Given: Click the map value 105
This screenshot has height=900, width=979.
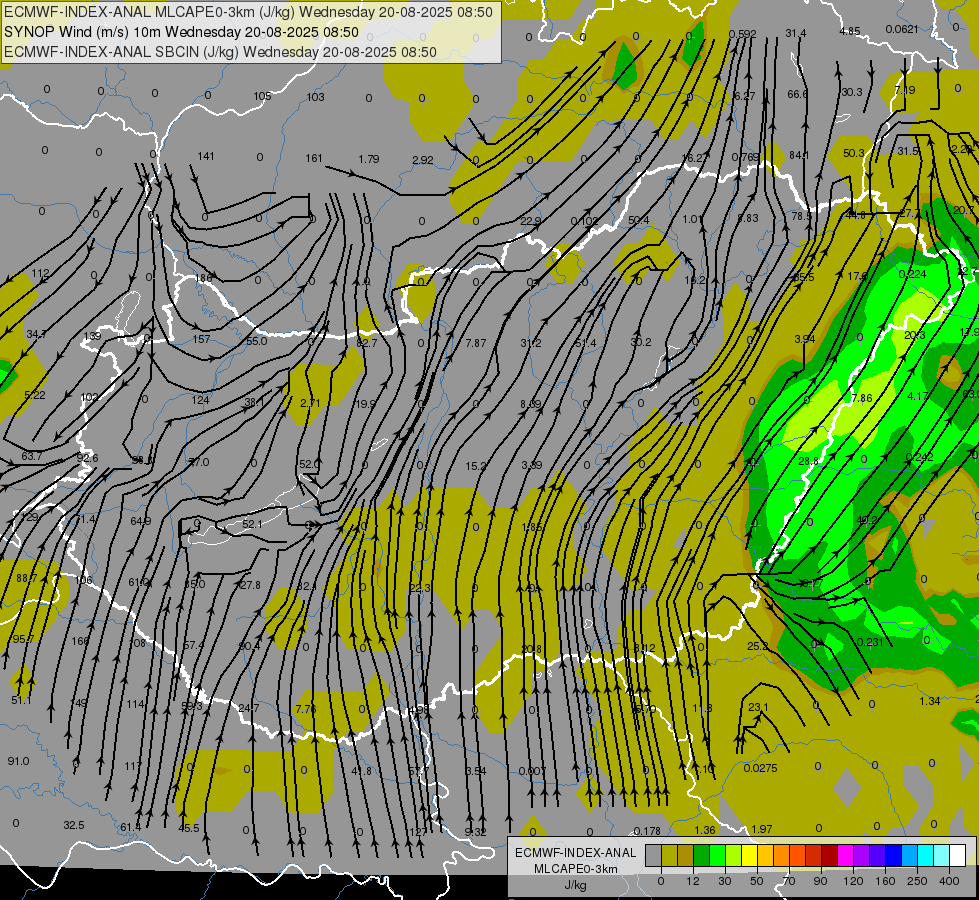Looking at the screenshot, I should point(262,96).
